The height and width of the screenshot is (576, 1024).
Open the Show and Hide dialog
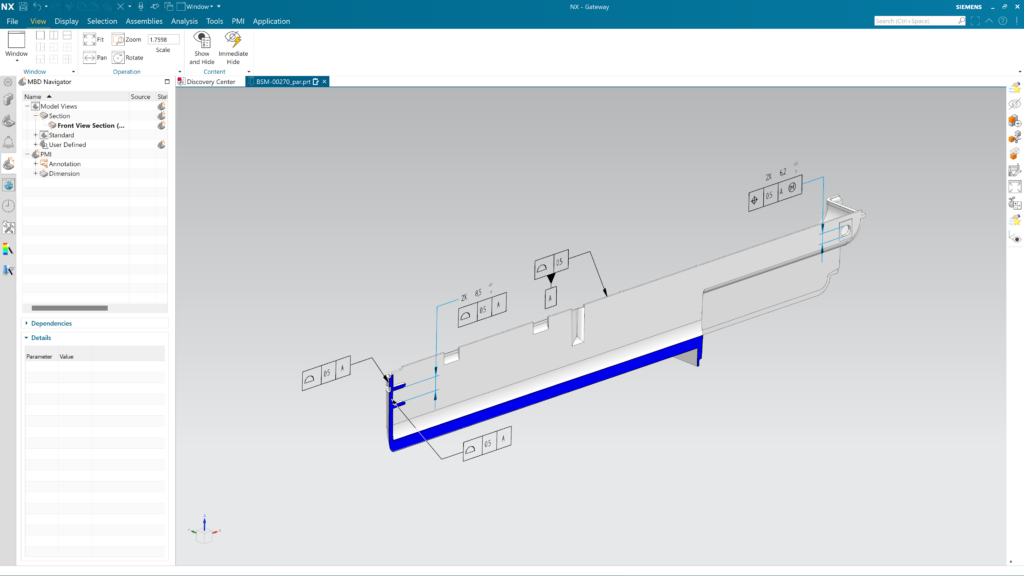[202, 45]
